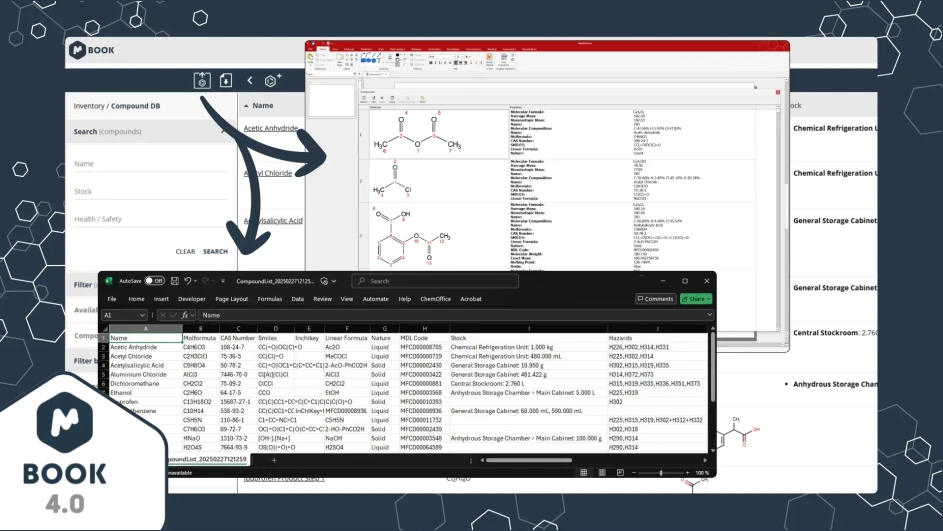Click the Health / Safety search field
The image size is (943, 531).
[x=150, y=219]
